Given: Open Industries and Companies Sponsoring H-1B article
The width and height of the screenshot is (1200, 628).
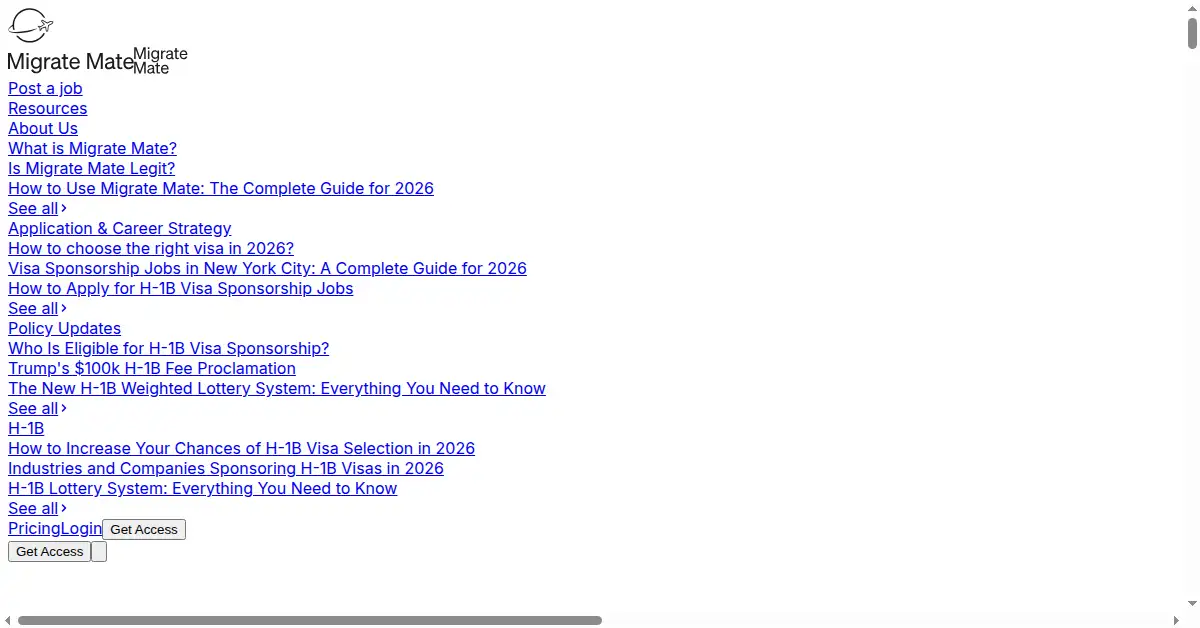Looking at the screenshot, I should pos(226,468).
